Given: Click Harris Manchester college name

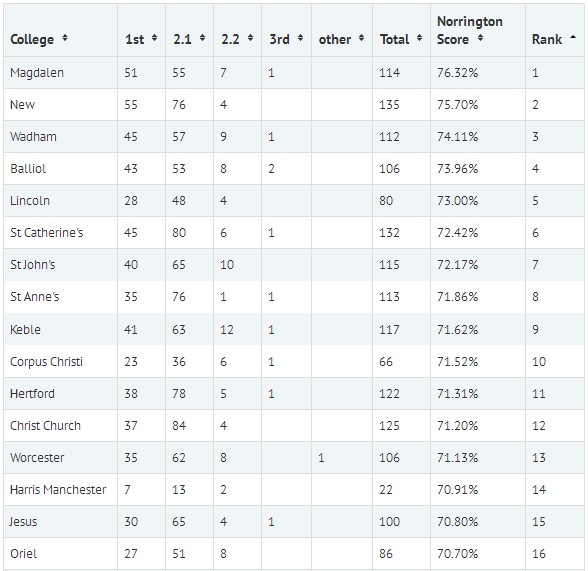Looking at the screenshot, I should [x=58, y=490].
